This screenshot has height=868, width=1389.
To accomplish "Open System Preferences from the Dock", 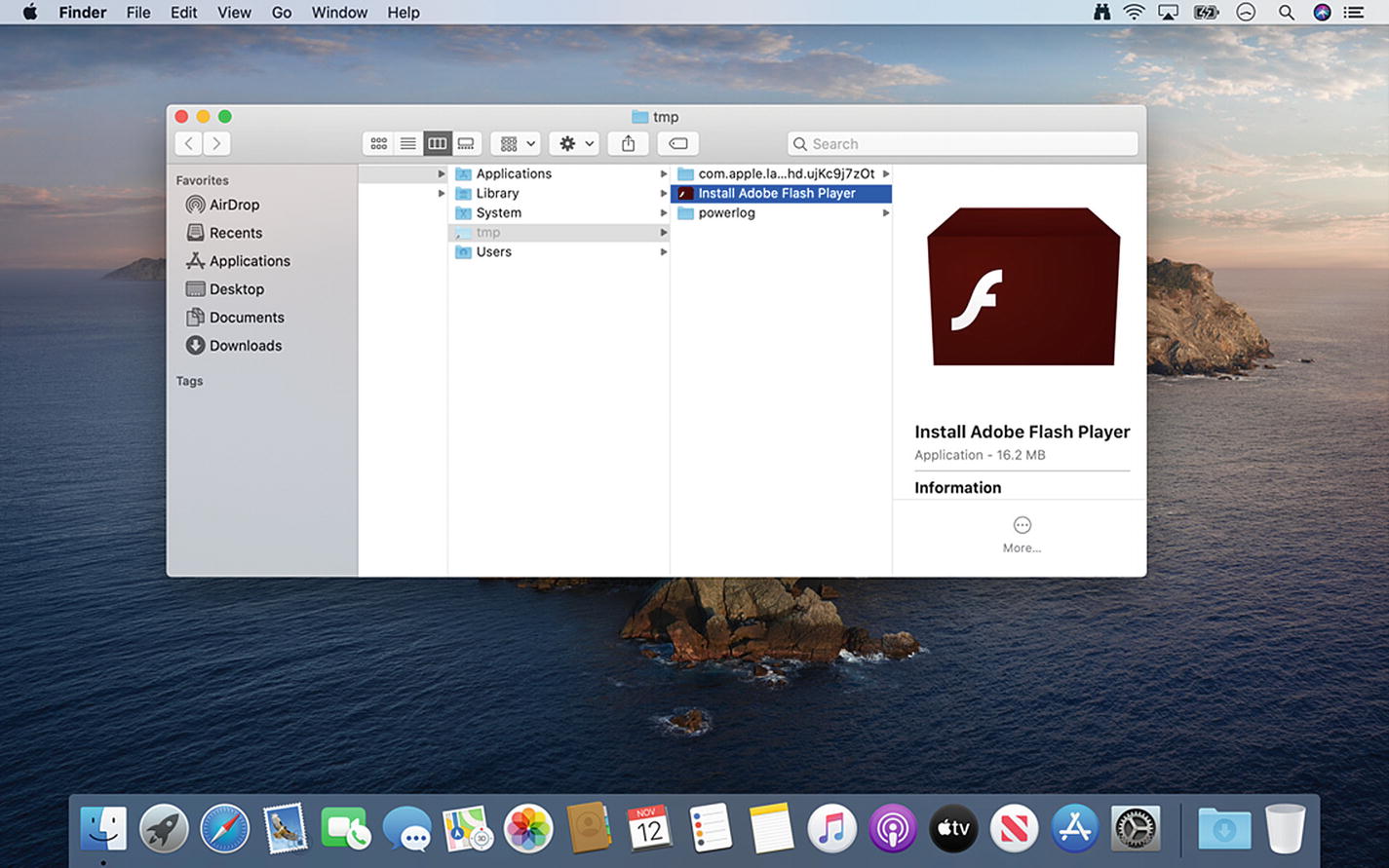I will [1135, 829].
